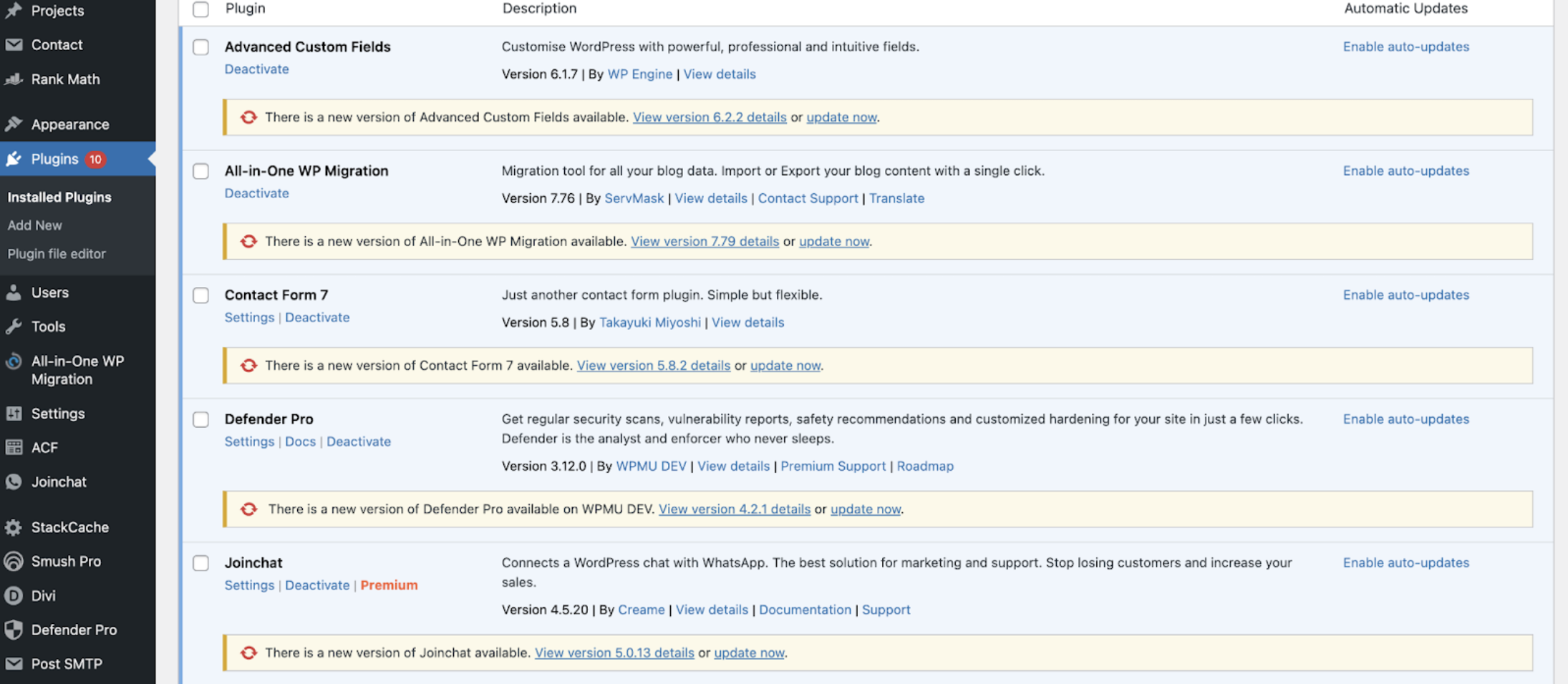Check the Advanced Custom Fields plugin checkbox
The width and height of the screenshot is (1568, 684).
(x=200, y=47)
